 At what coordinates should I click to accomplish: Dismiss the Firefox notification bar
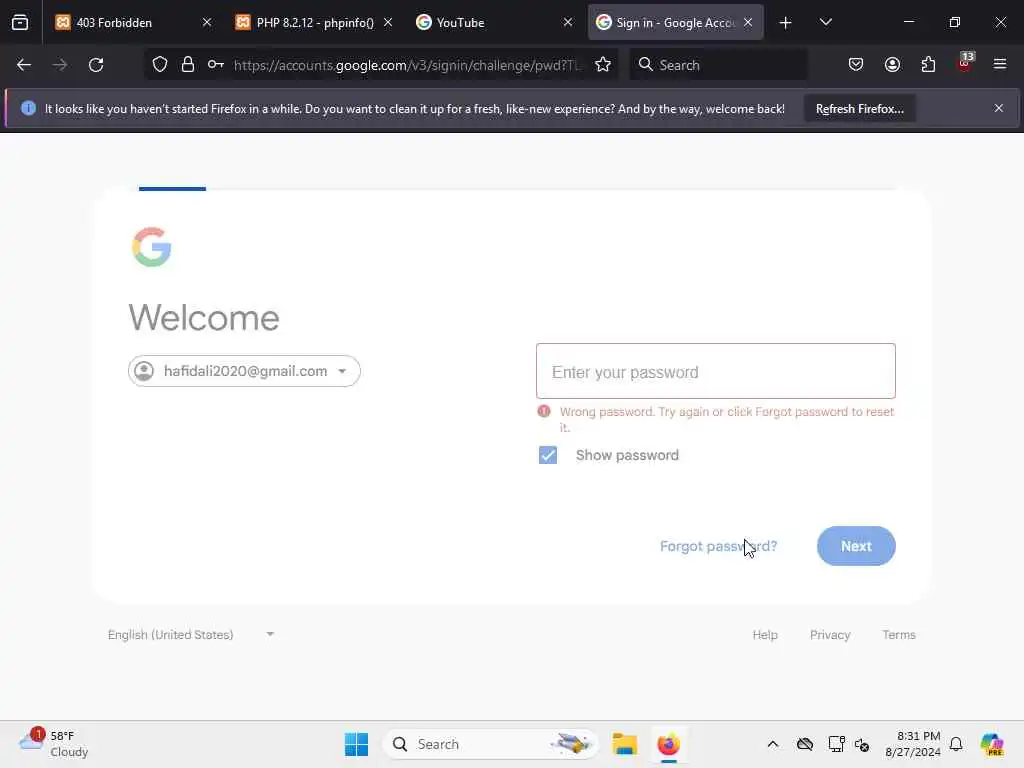(999, 108)
